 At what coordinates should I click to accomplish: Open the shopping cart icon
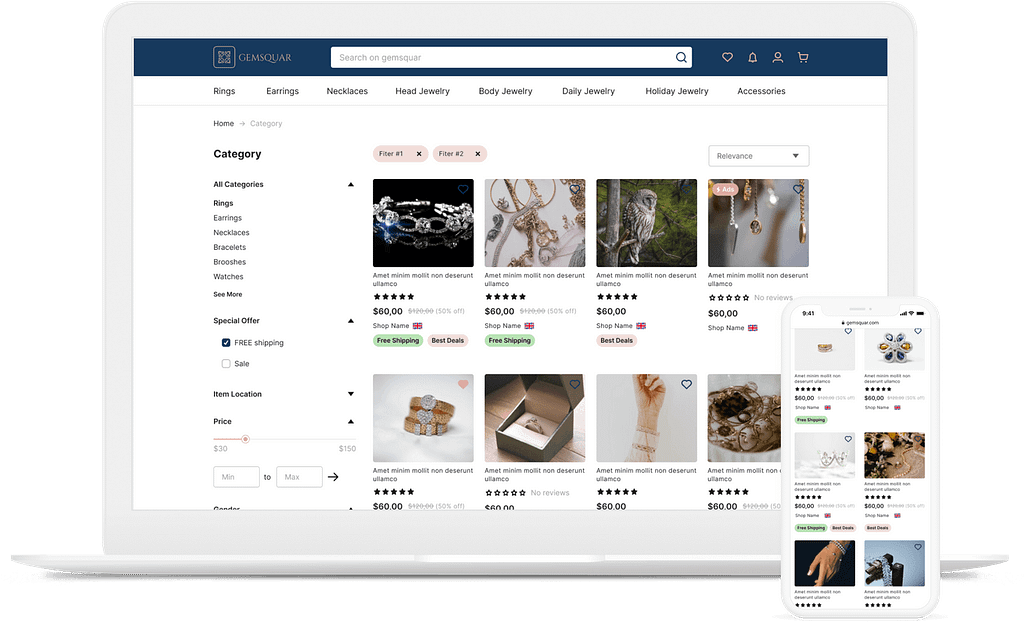[802, 58]
